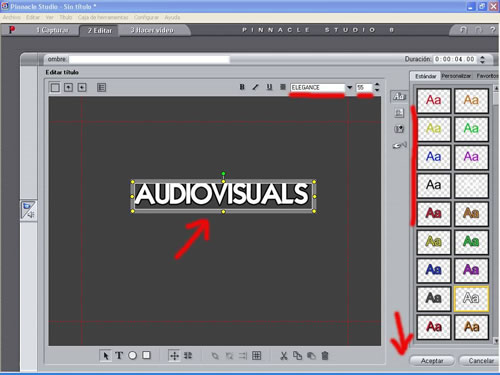Click the redo icon at top right
The image size is (500, 375).
[x=478, y=30]
